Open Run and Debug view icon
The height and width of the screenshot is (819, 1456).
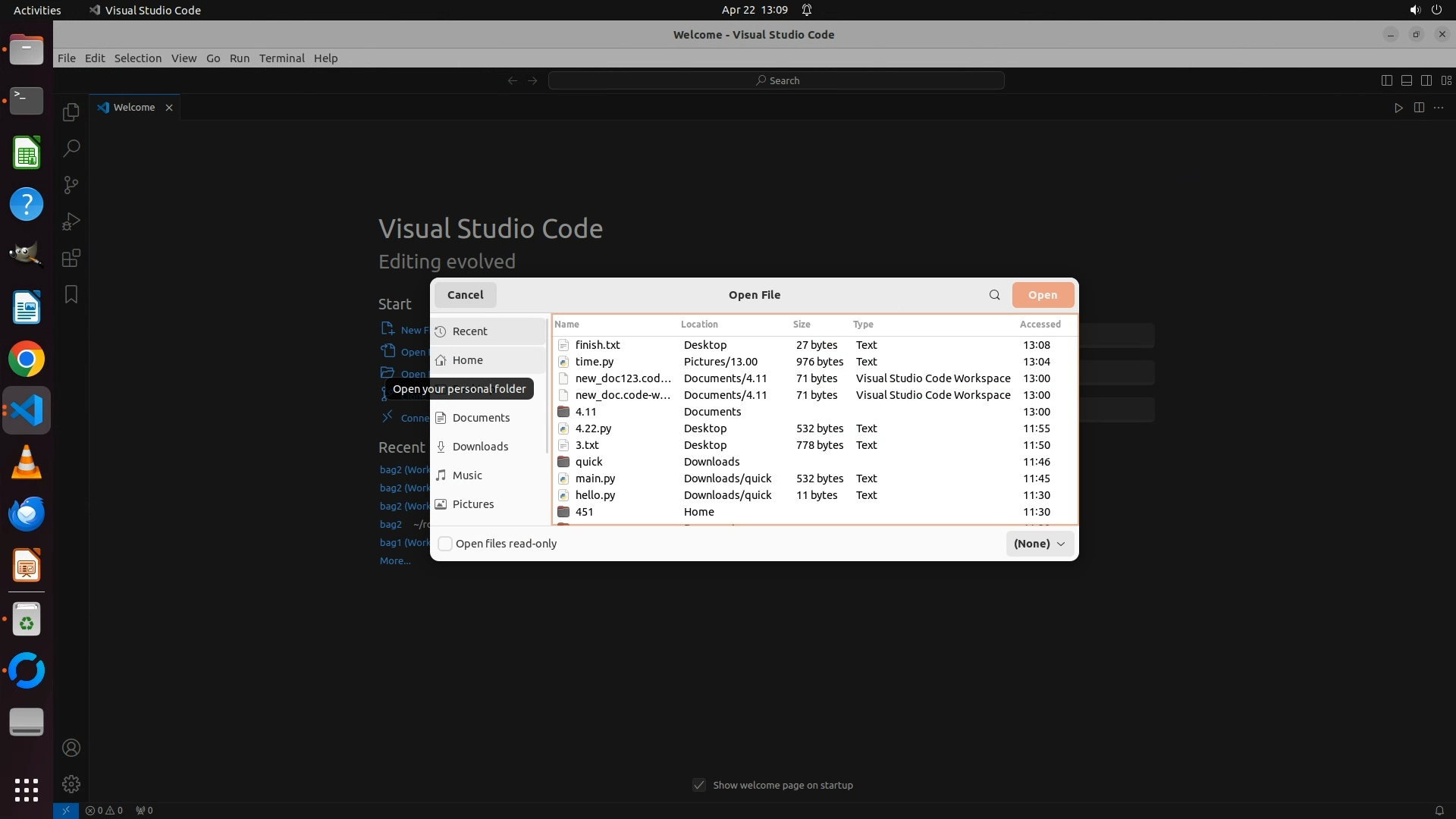coord(71,221)
